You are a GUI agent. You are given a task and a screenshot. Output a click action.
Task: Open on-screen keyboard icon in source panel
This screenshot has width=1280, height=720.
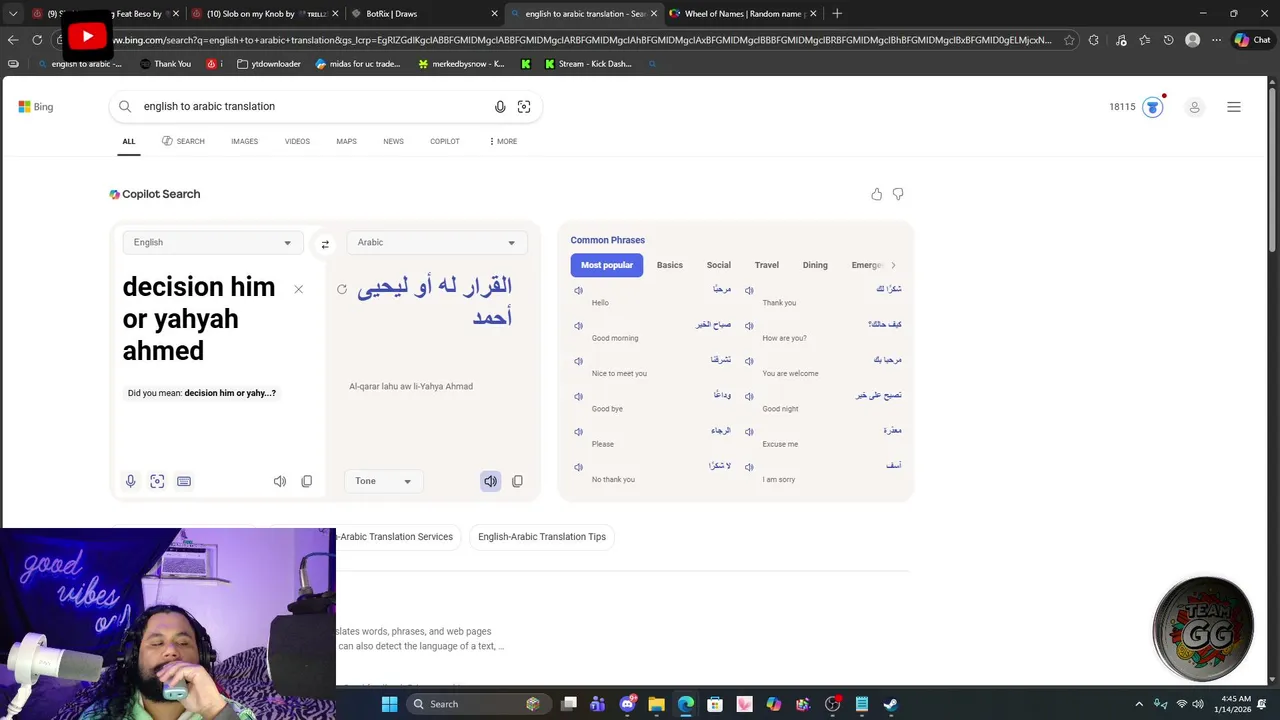pos(184,481)
